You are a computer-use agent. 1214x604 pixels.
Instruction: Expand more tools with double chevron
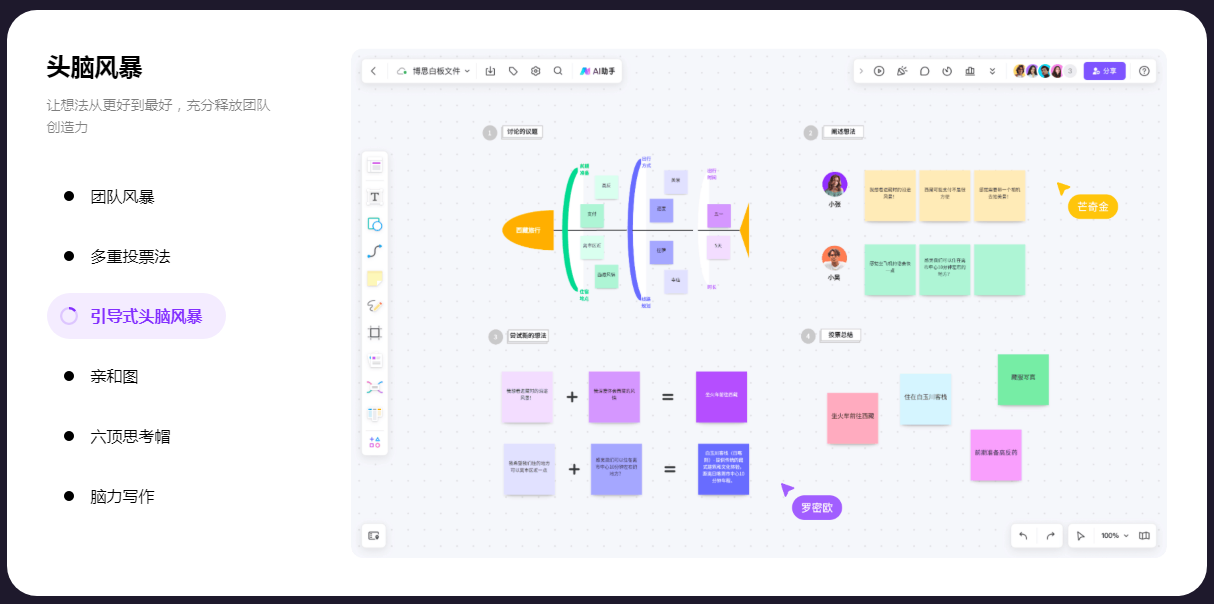click(992, 71)
